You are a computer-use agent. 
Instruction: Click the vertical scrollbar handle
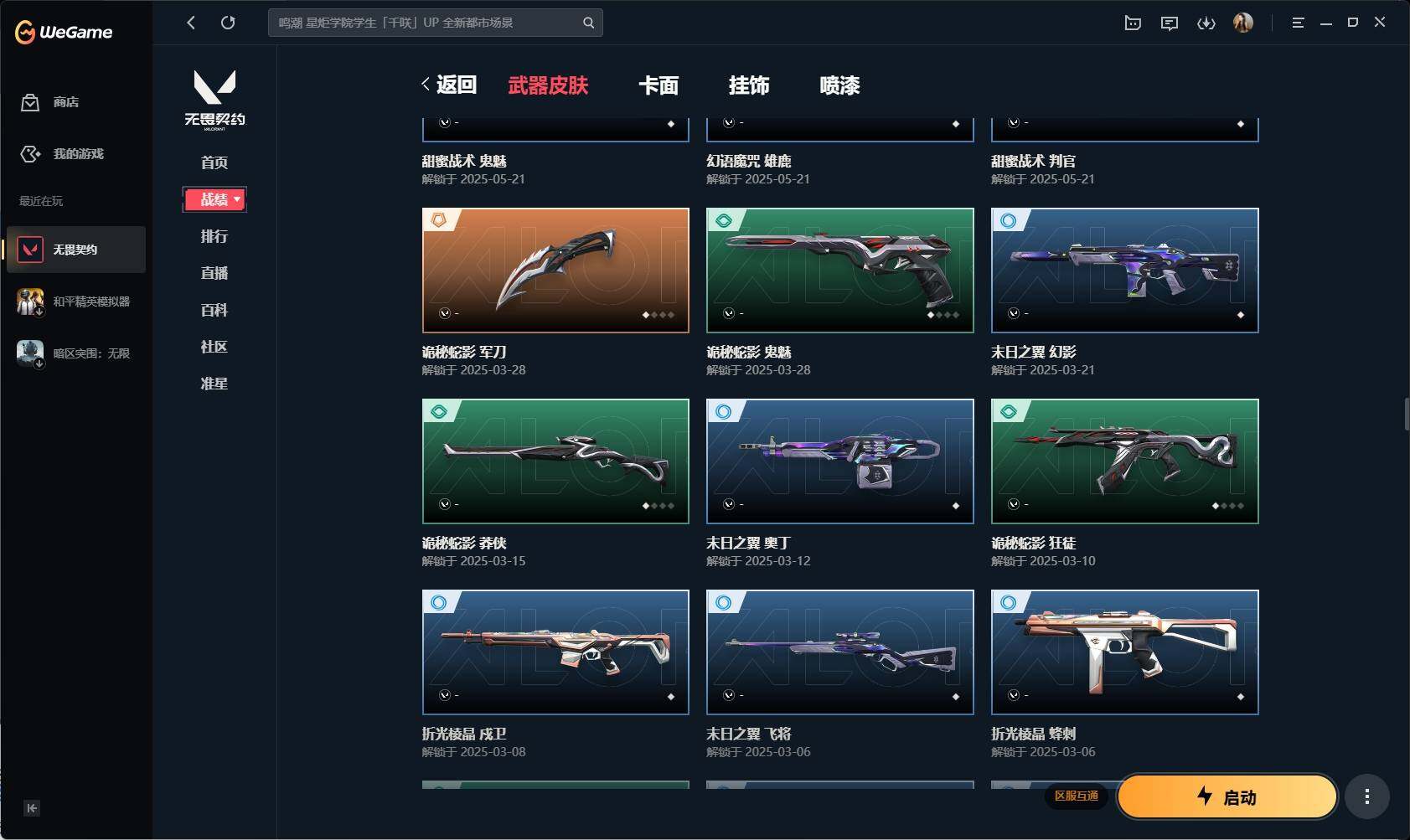[x=1407, y=415]
